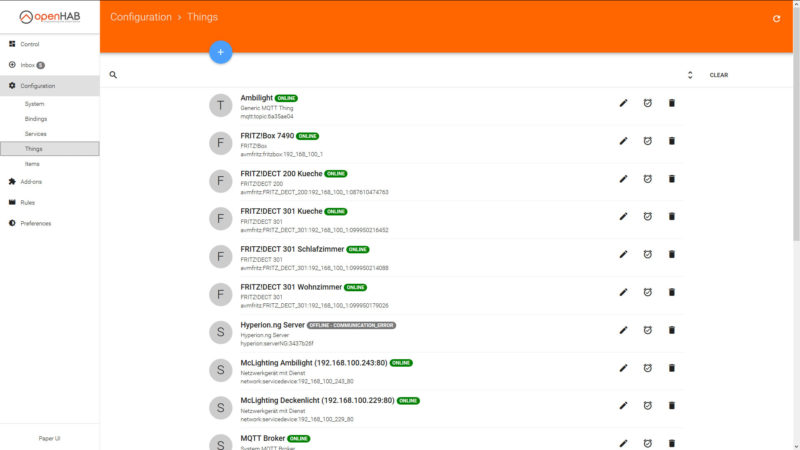Edit FRITZ!DECT 301 Wohnzimmer

click(x=623, y=292)
